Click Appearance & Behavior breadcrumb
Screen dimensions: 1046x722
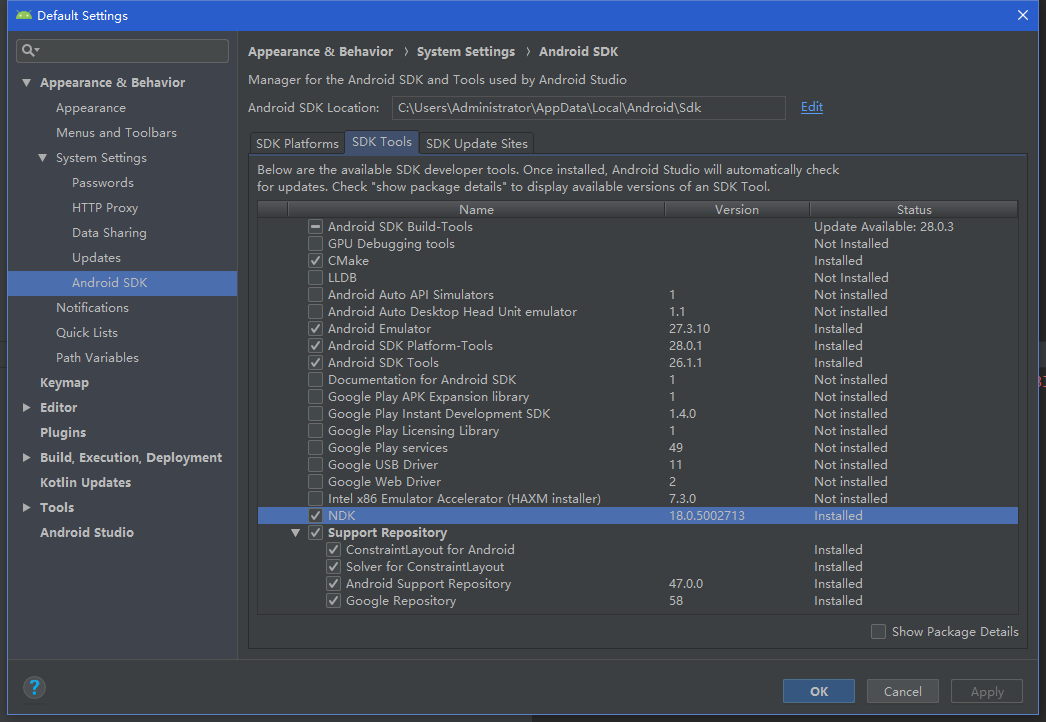coord(320,51)
